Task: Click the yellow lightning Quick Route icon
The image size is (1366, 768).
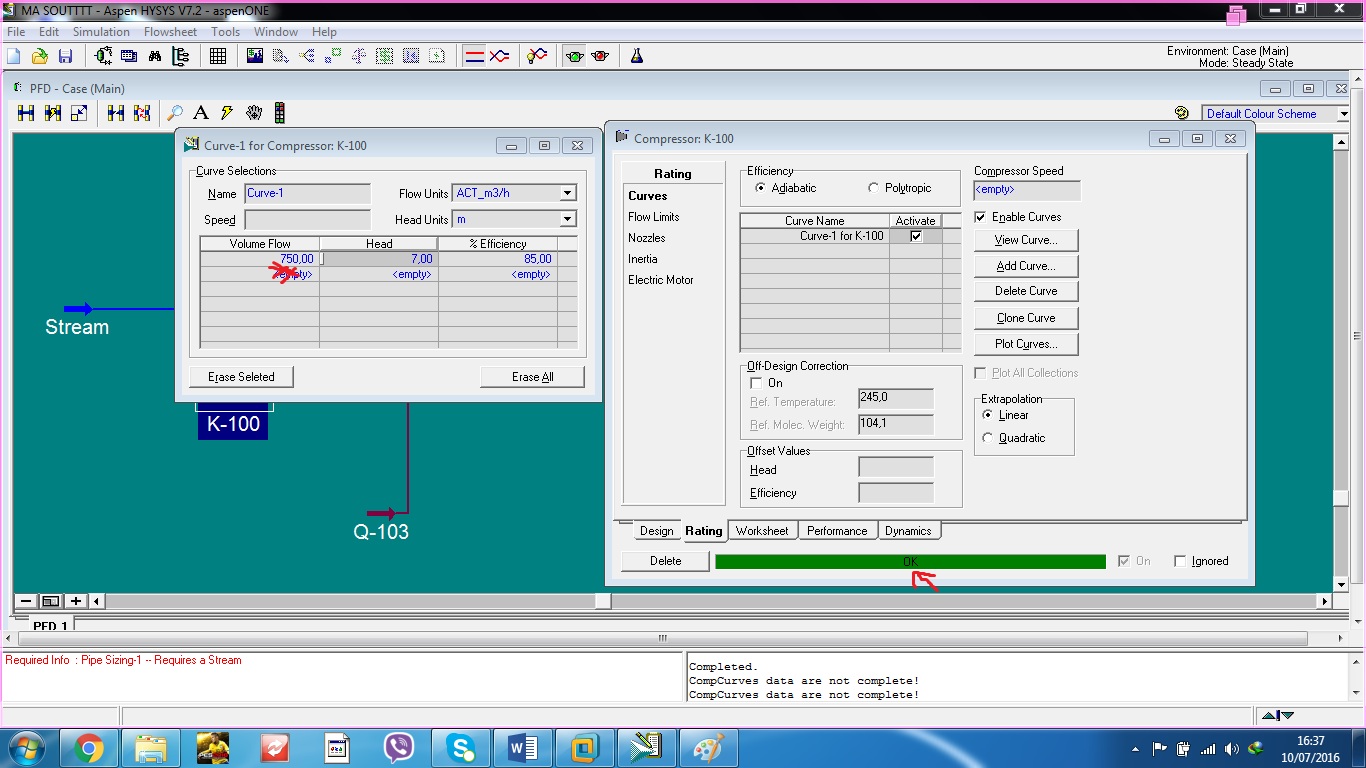Action: click(226, 112)
